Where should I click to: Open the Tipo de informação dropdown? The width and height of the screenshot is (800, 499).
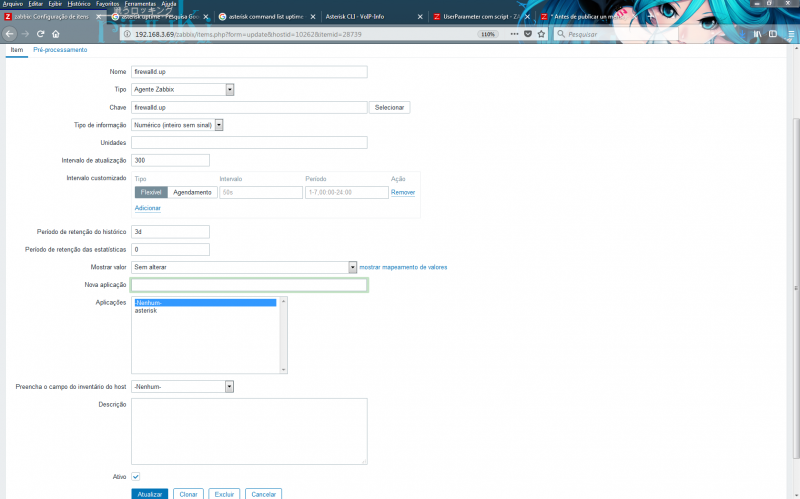click(177, 125)
